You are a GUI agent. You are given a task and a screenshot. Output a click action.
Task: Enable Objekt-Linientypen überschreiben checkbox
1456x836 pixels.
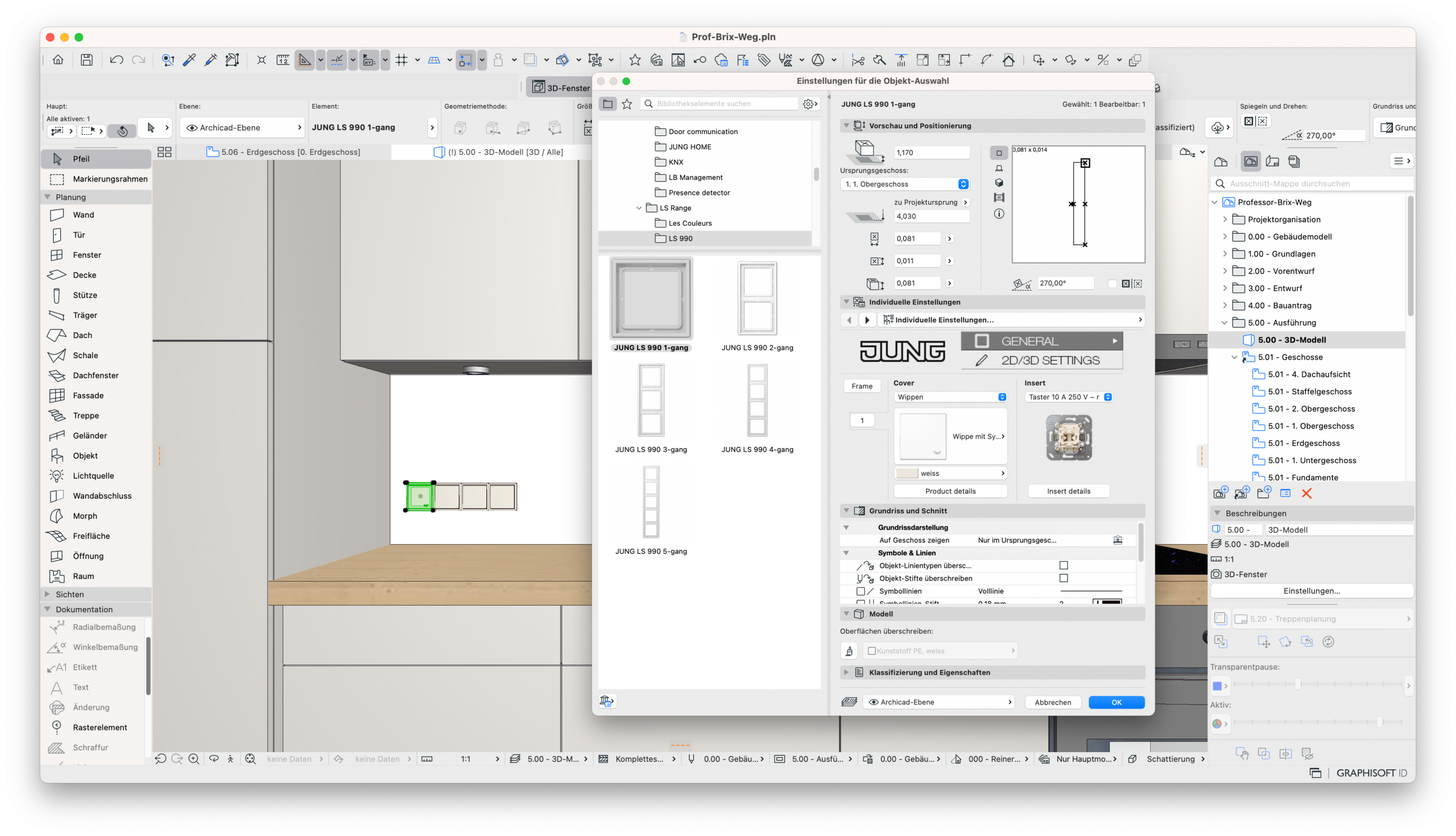(1064, 565)
